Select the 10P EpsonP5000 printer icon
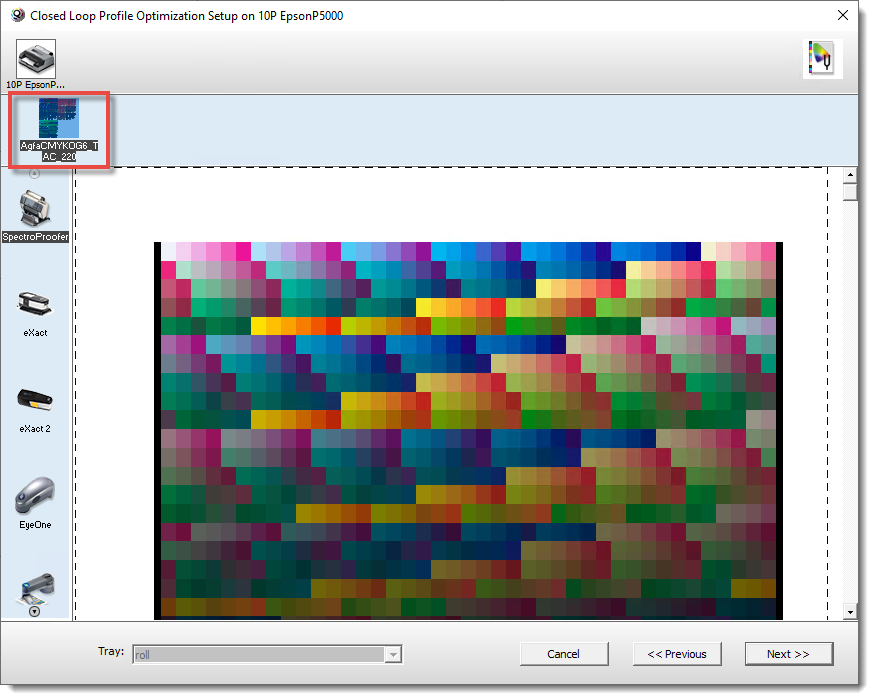This screenshot has width=874, height=700. point(36,59)
